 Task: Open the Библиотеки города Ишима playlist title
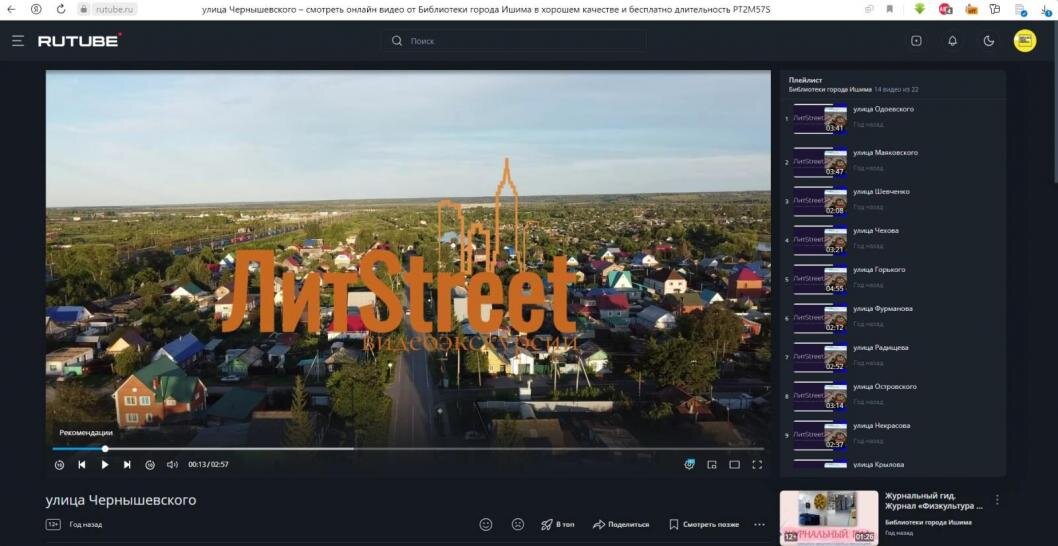point(830,89)
